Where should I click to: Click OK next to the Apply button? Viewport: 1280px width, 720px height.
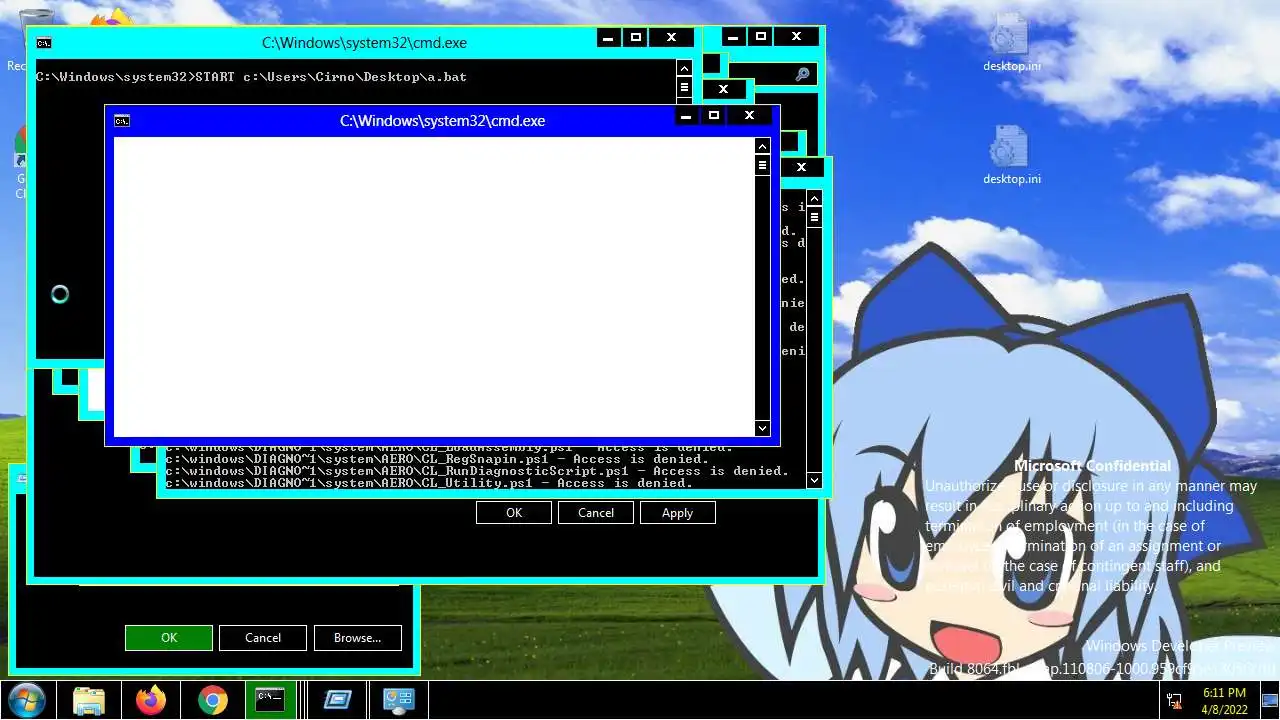click(x=514, y=512)
